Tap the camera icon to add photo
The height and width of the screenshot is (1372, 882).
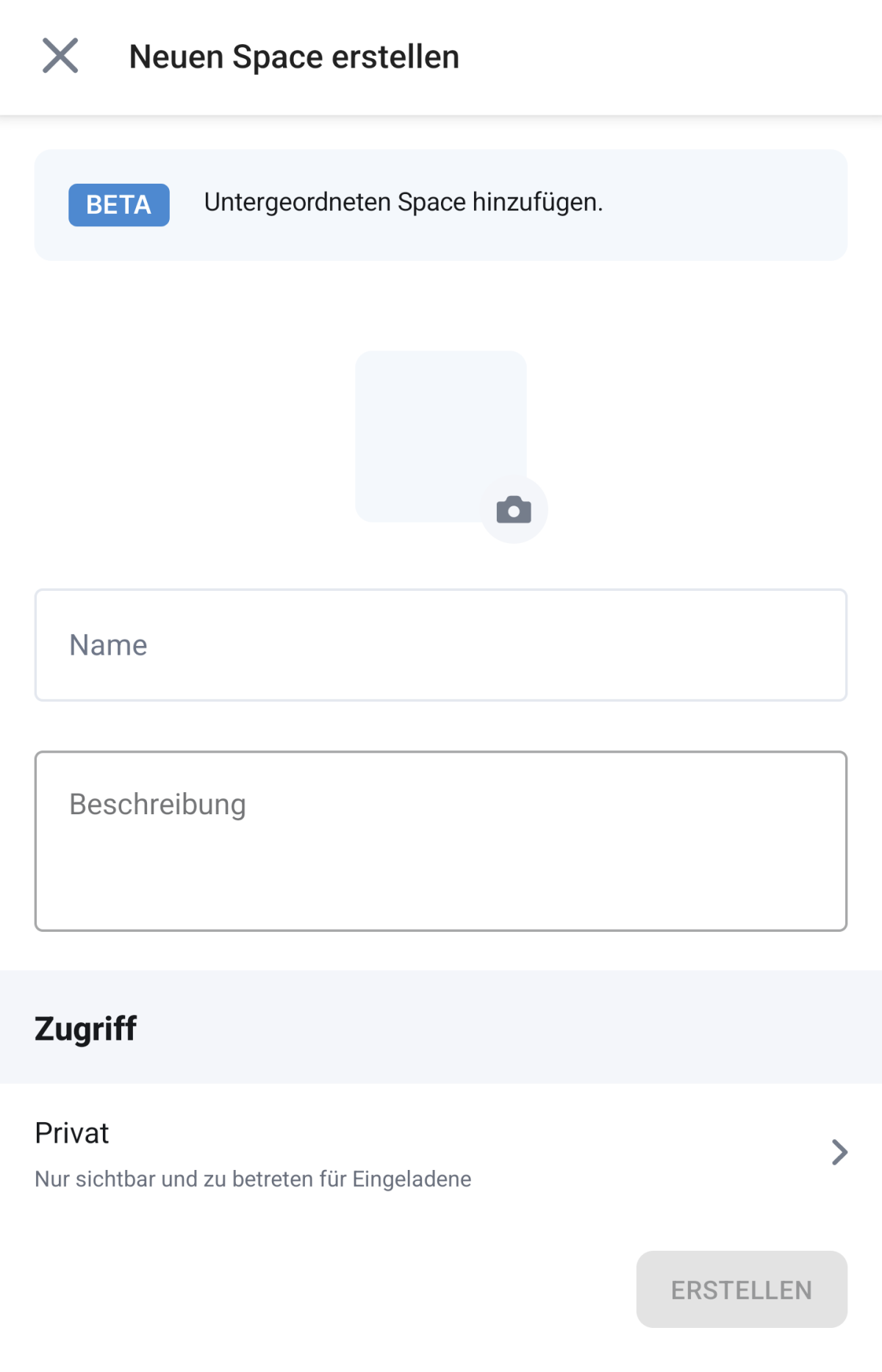[x=514, y=510]
